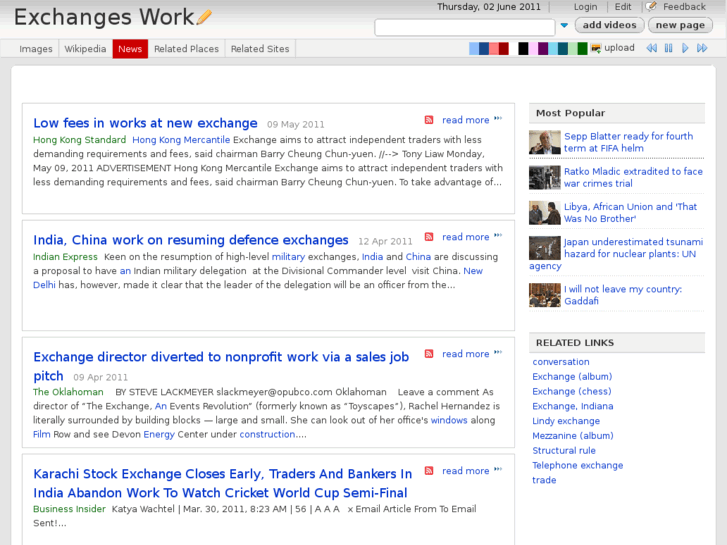Viewport: 727px width, 545px height.
Task: Pick the light blue color swatch
Action: click(x=474, y=49)
